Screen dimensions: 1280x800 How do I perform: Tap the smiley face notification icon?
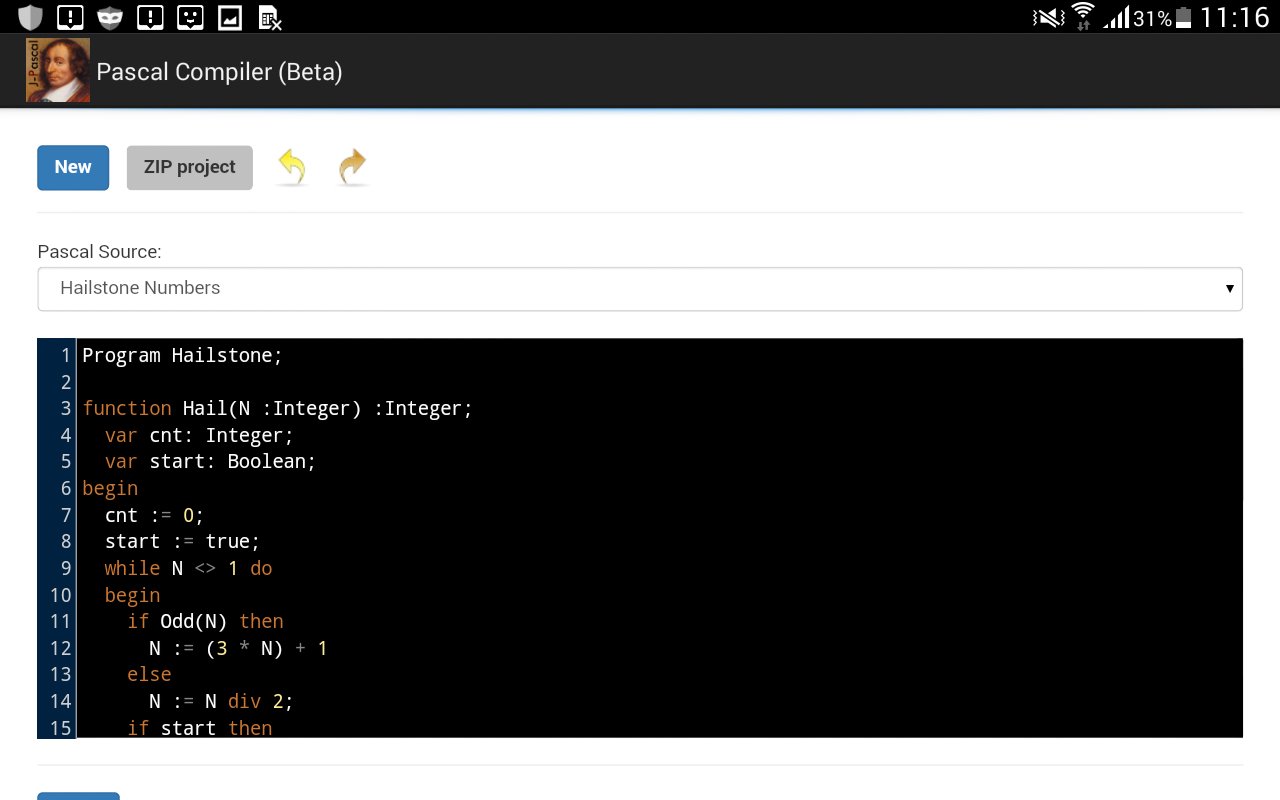coord(190,17)
